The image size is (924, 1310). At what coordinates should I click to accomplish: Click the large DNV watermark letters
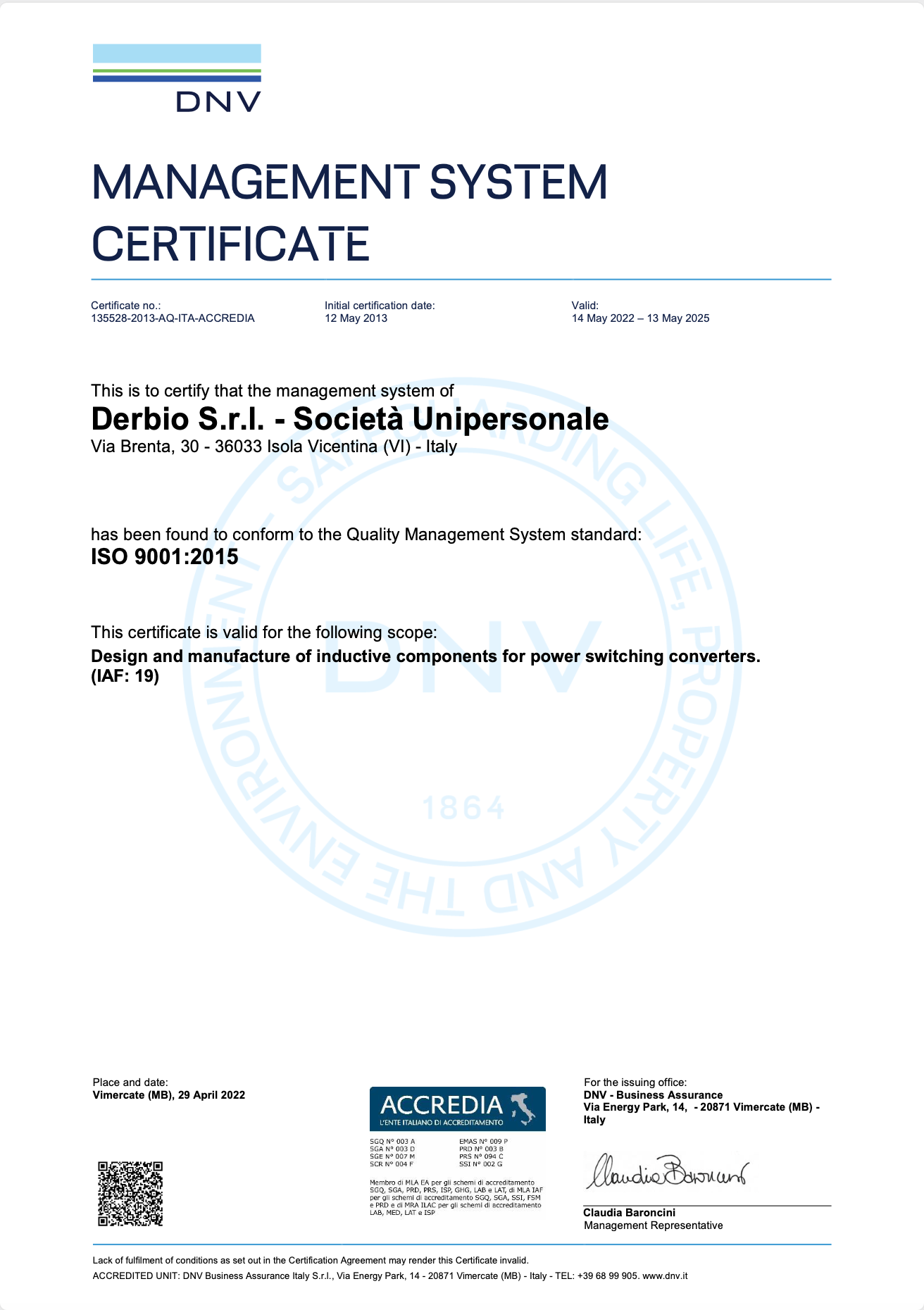[462, 657]
